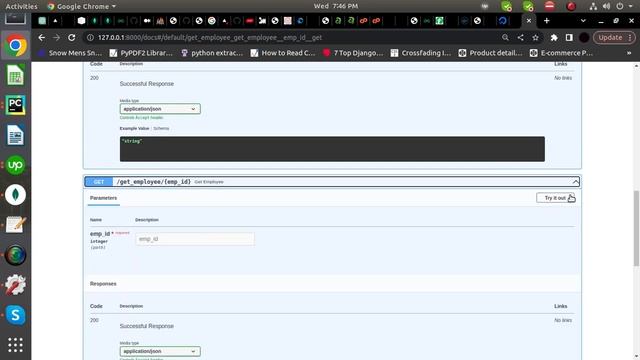
Task: Open MongoDB Compass from the dock
Action: coord(16,195)
